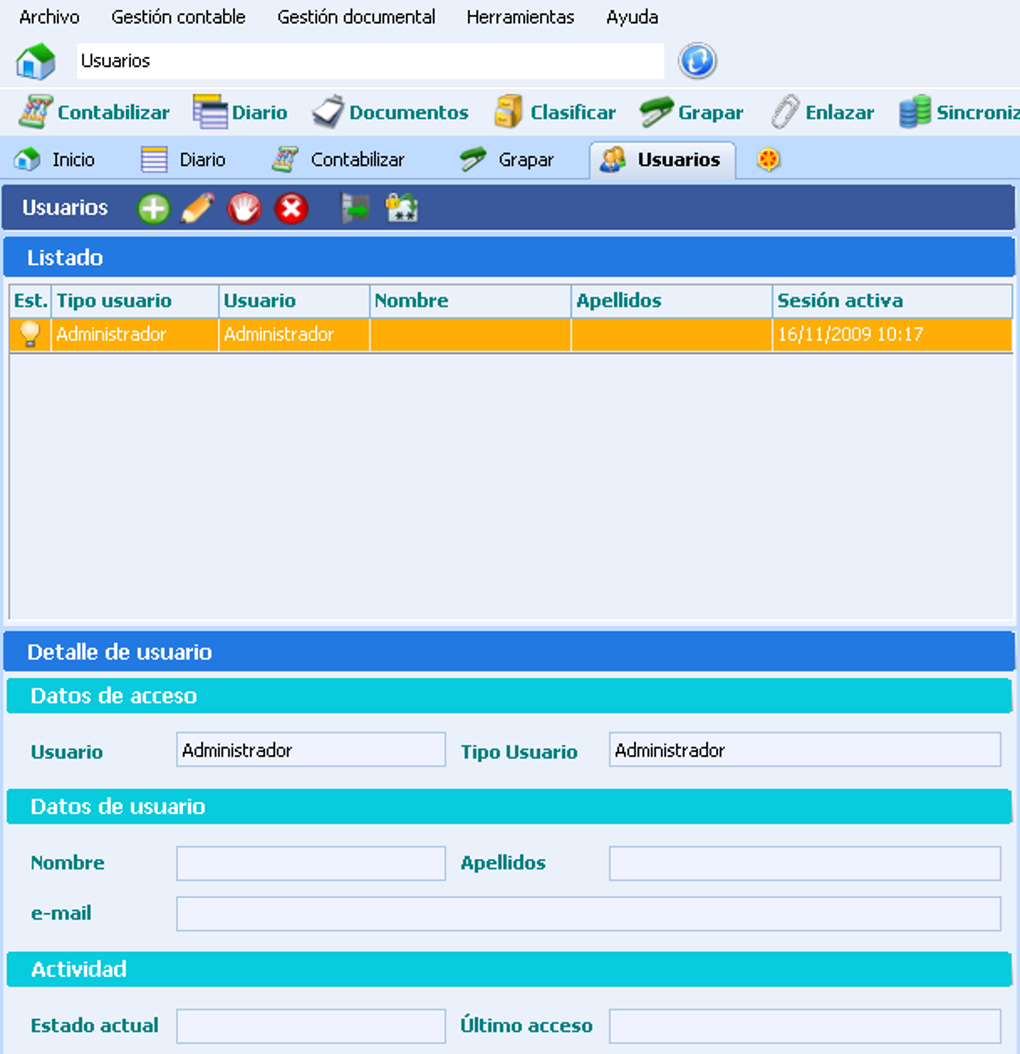
Task: Sort by Apellidos column header
Action: click(x=671, y=300)
